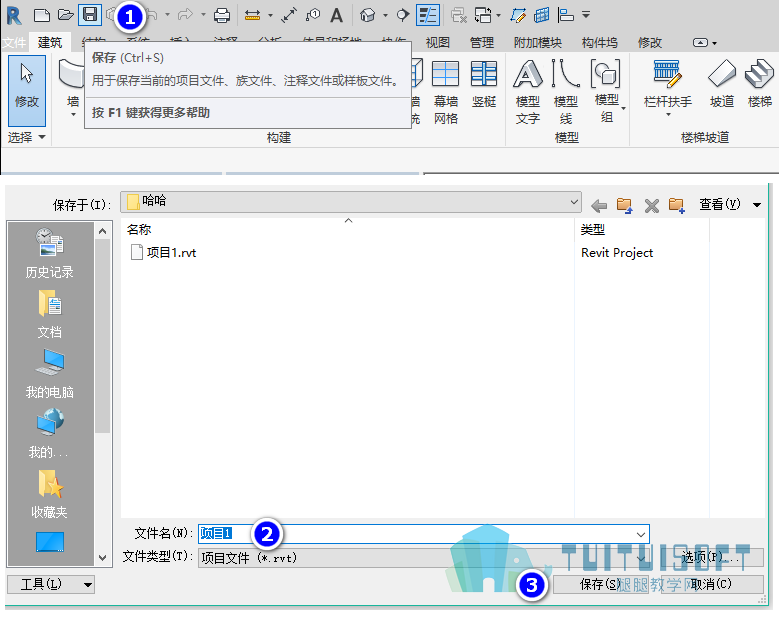Select the Model Line tool
The width and height of the screenshot is (779, 620).
565,92
